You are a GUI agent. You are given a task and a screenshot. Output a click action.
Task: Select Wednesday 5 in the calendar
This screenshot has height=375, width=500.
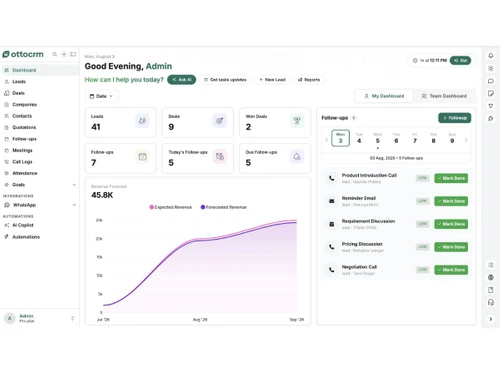tap(378, 139)
